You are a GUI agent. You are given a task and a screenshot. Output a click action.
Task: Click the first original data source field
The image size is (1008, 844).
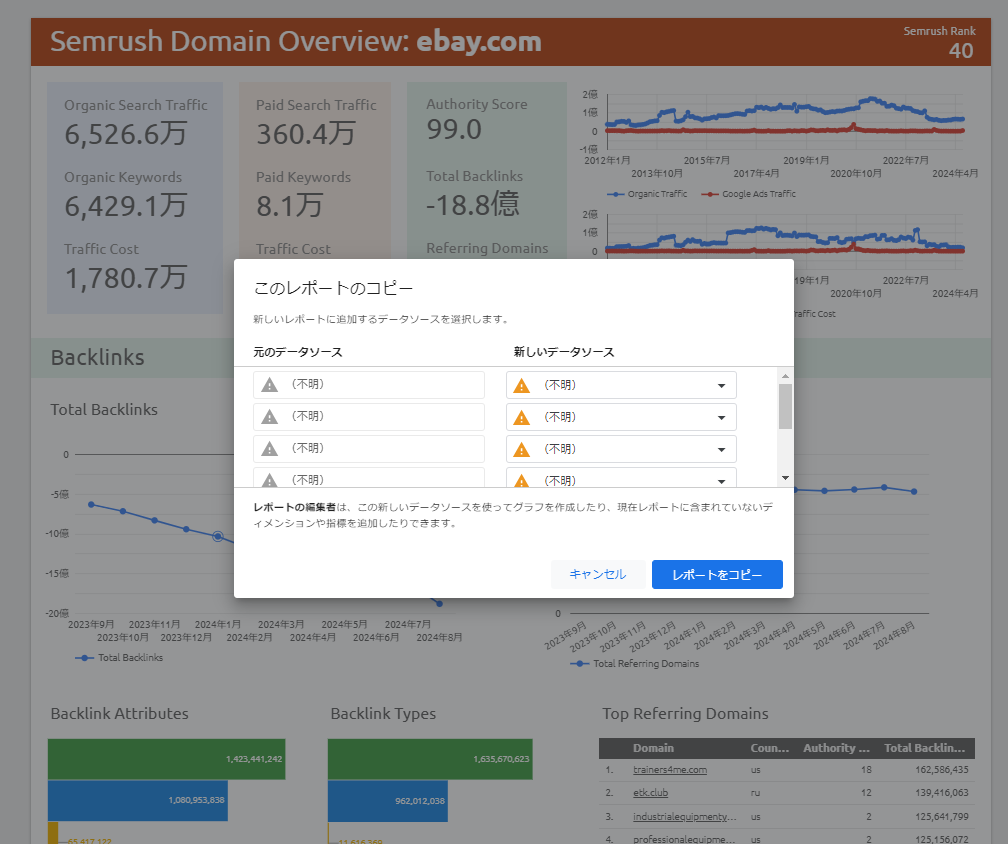(369, 384)
